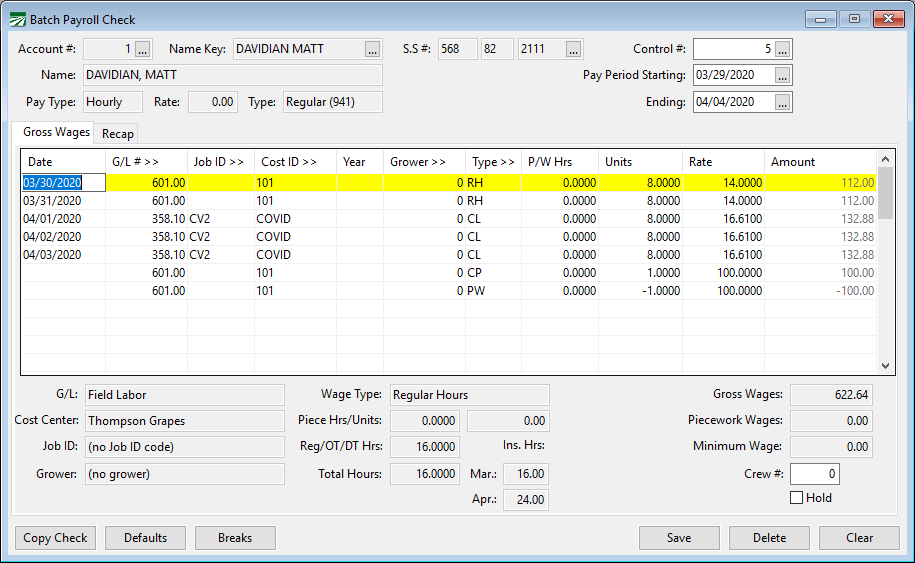This screenshot has height=563, width=915.
Task: Click the Type >> column header
Action: (x=494, y=162)
